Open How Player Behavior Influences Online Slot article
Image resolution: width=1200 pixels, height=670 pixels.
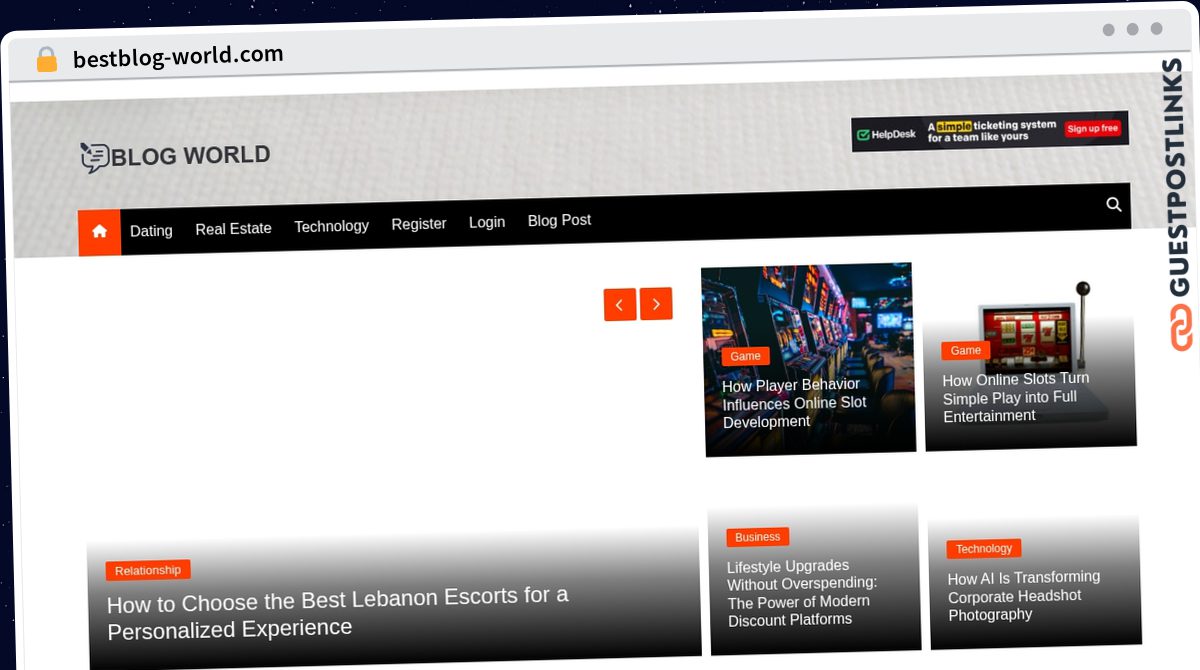tap(794, 403)
